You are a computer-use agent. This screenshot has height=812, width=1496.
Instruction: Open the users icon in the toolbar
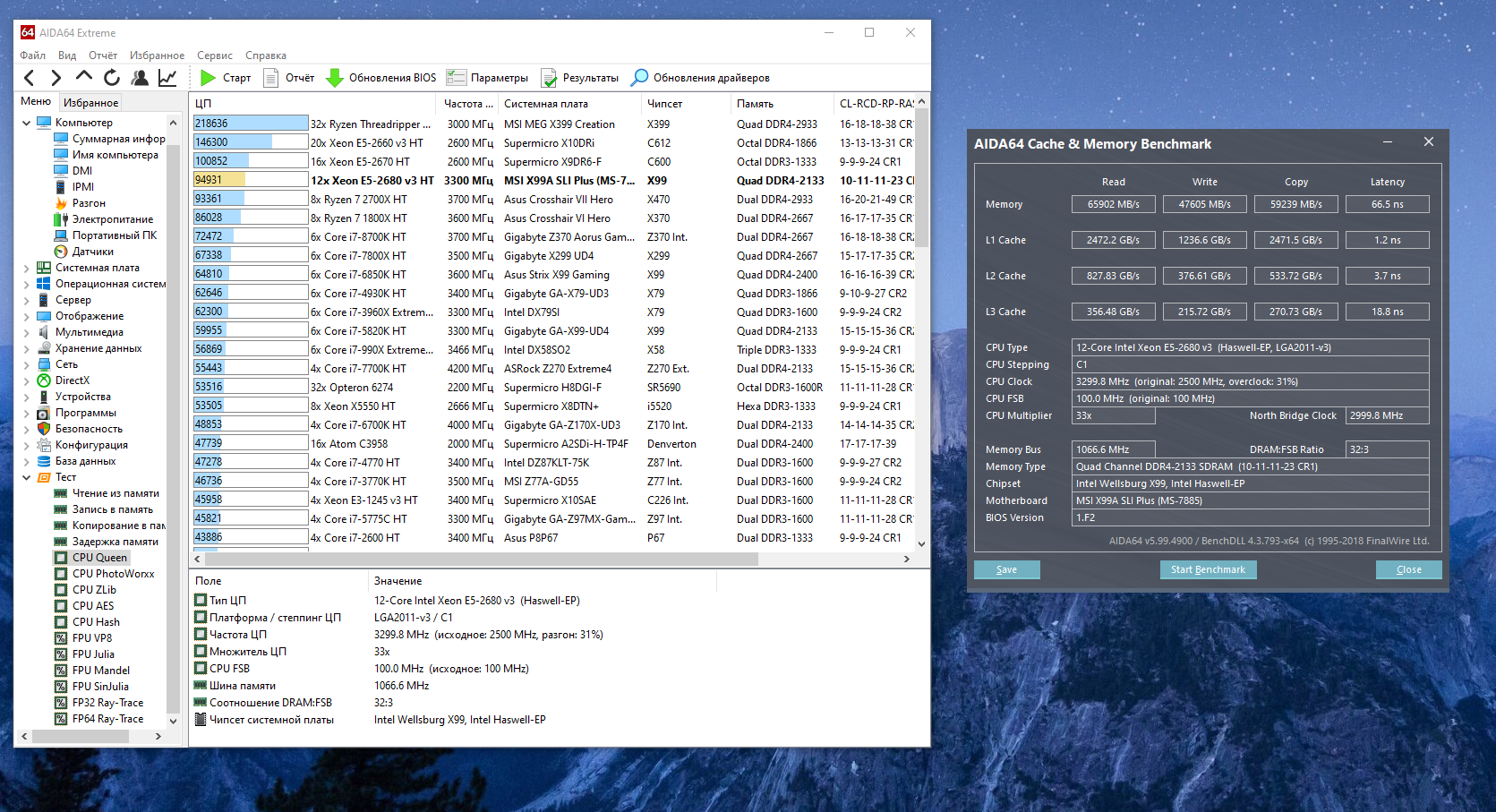(140, 78)
